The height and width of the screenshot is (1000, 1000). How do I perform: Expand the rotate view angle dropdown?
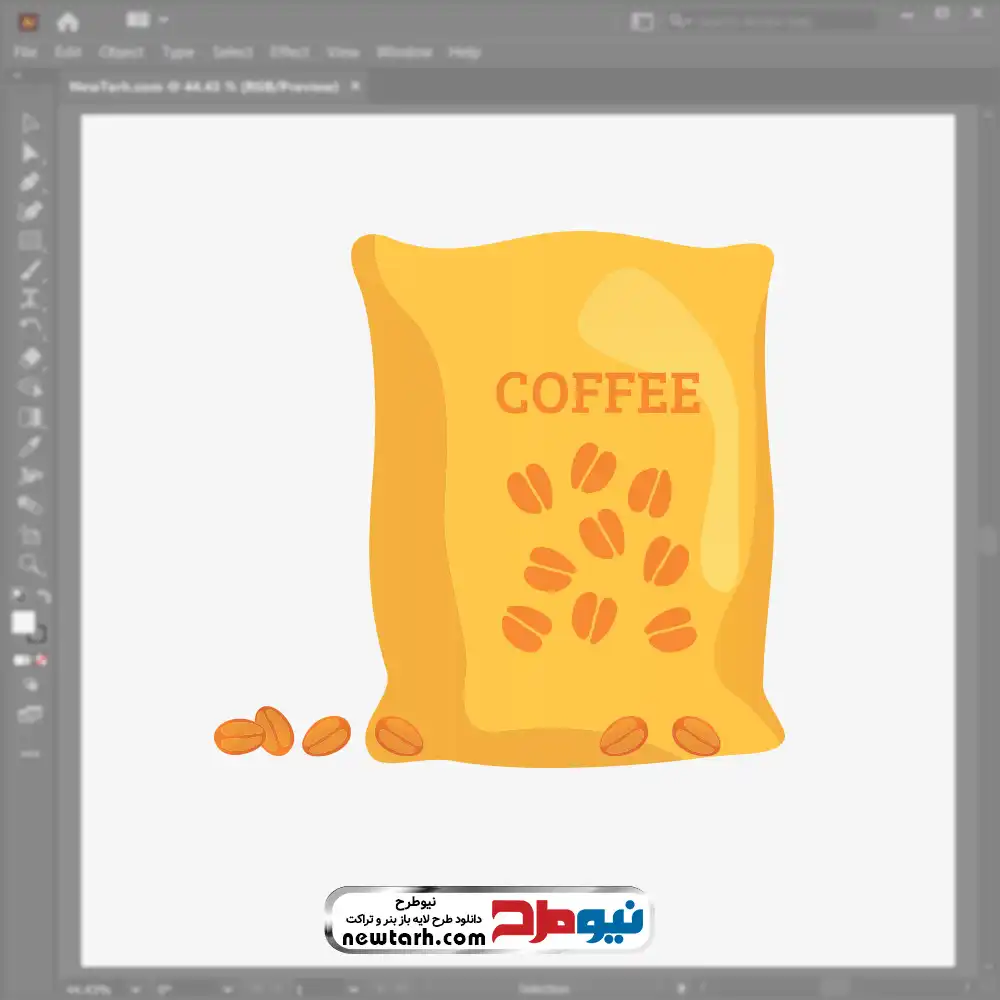(x=227, y=988)
